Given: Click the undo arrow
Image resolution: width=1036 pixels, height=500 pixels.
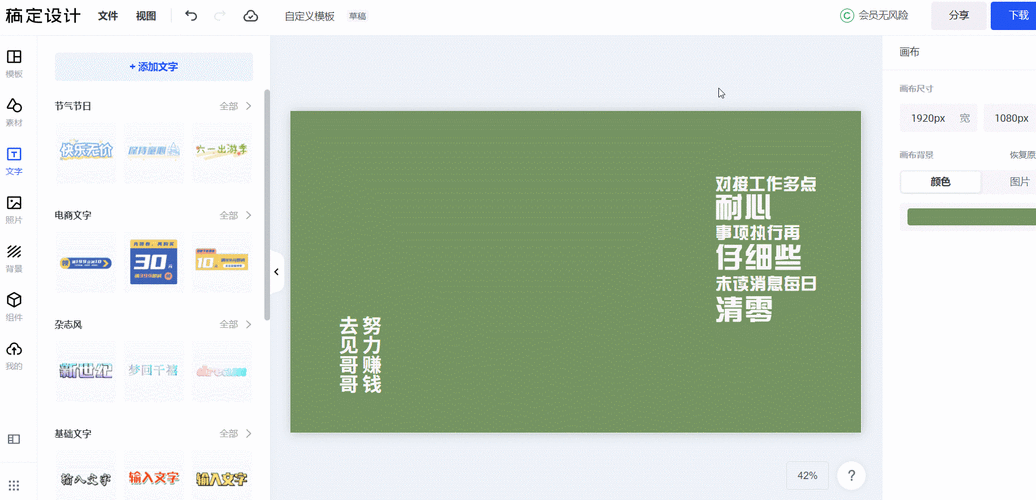Looking at the screenshot, I should point(191,16).
